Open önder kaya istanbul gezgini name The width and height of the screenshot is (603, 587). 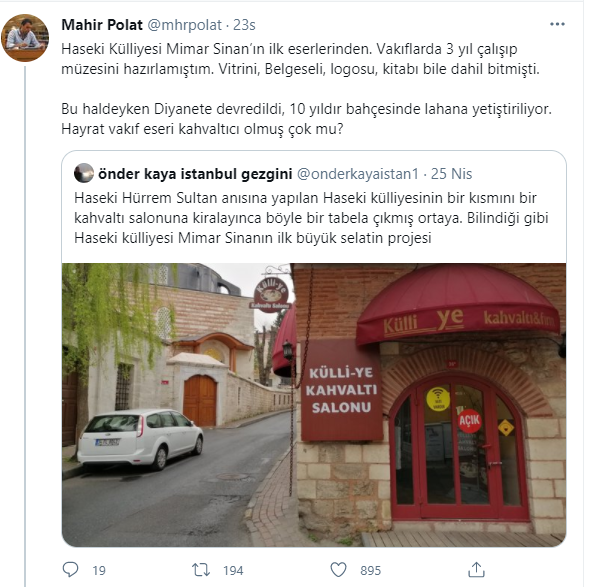[195, 174]
